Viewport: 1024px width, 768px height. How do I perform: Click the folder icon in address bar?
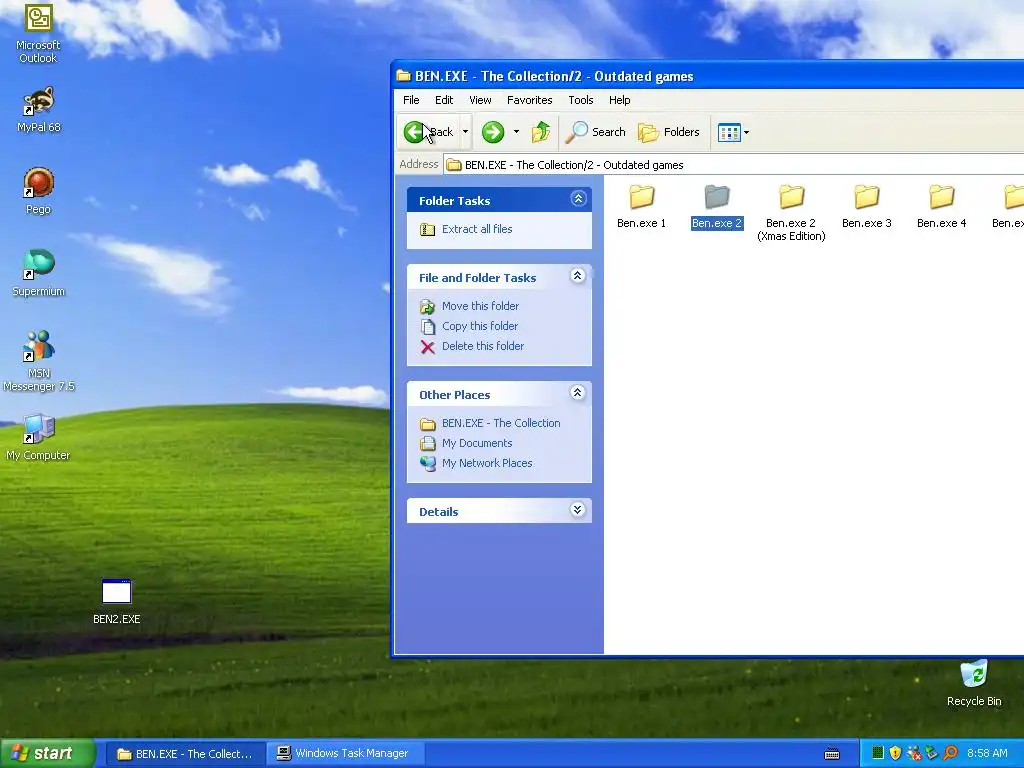click(x=453, y=165)
